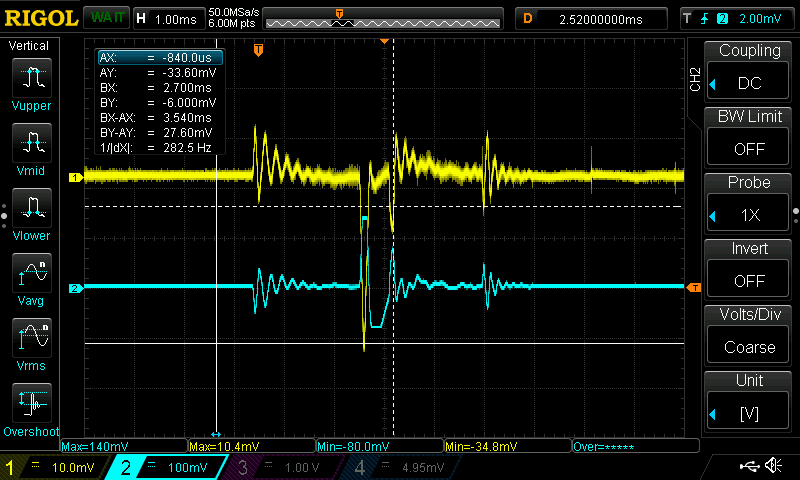Image resolution: width=800 pixels, height=480 pixels.
Task: Select the Vlower measurement icon
Action: point(32,208)
